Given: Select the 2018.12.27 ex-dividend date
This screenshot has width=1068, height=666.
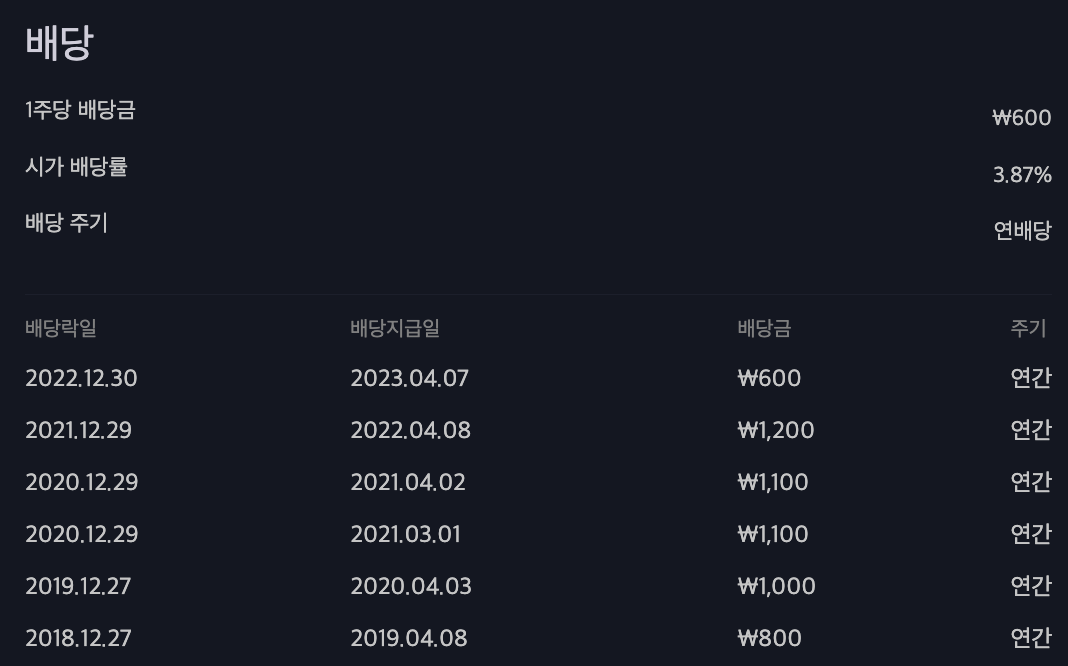Looking at the screenshot, I should [x=78, y=638].
